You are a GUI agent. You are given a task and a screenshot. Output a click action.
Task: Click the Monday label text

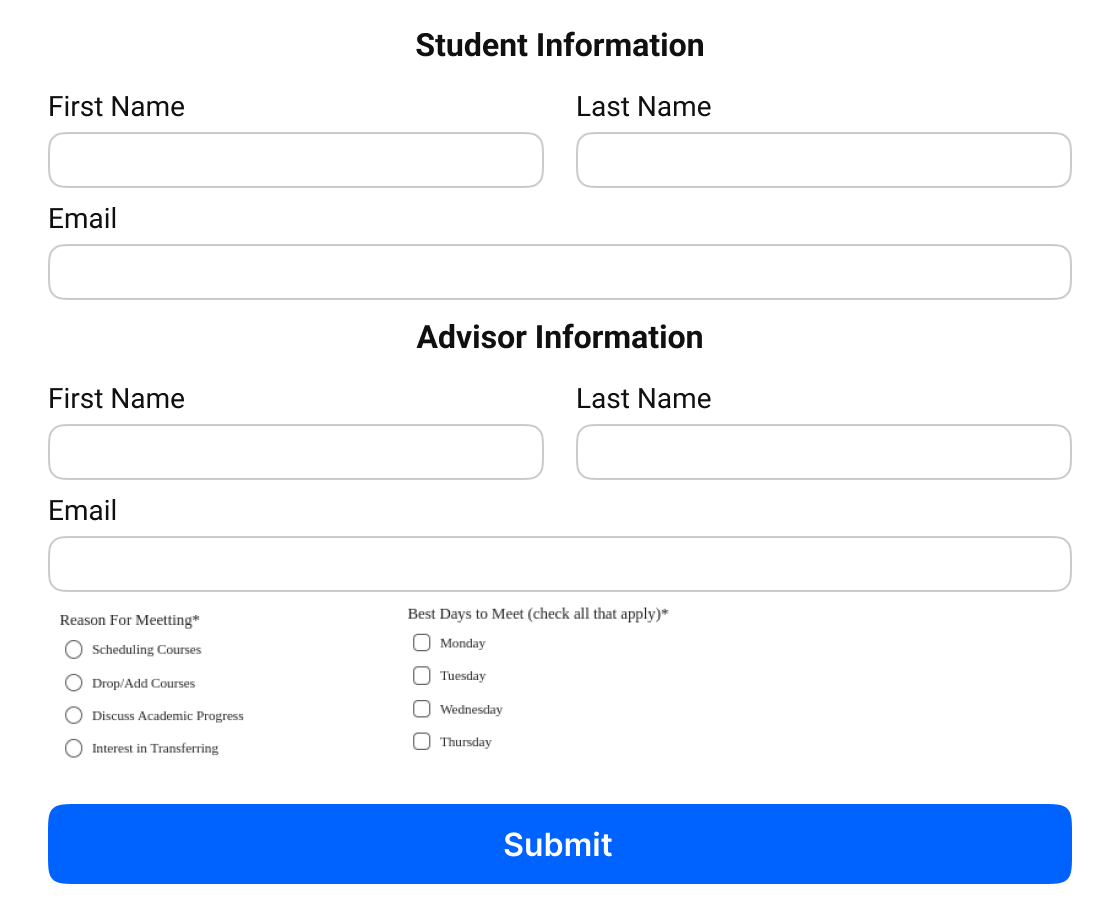(x=463, y=643)
